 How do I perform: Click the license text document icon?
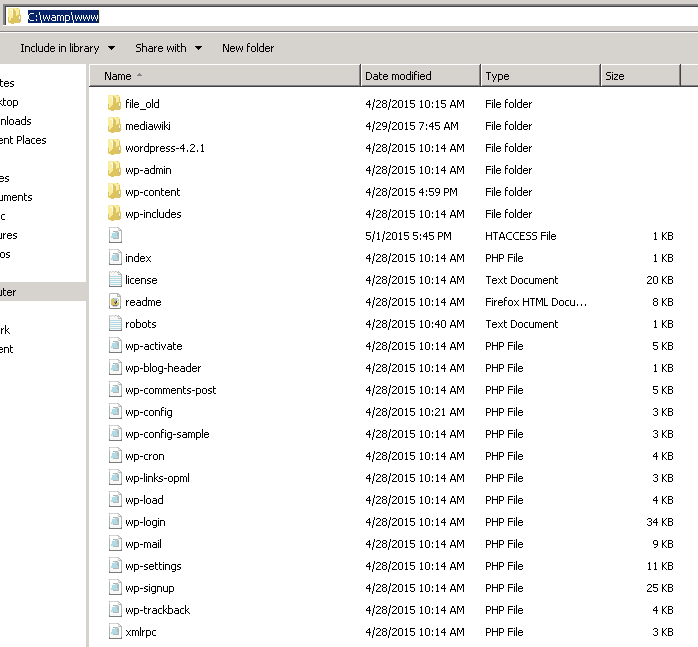pos(115,279)
